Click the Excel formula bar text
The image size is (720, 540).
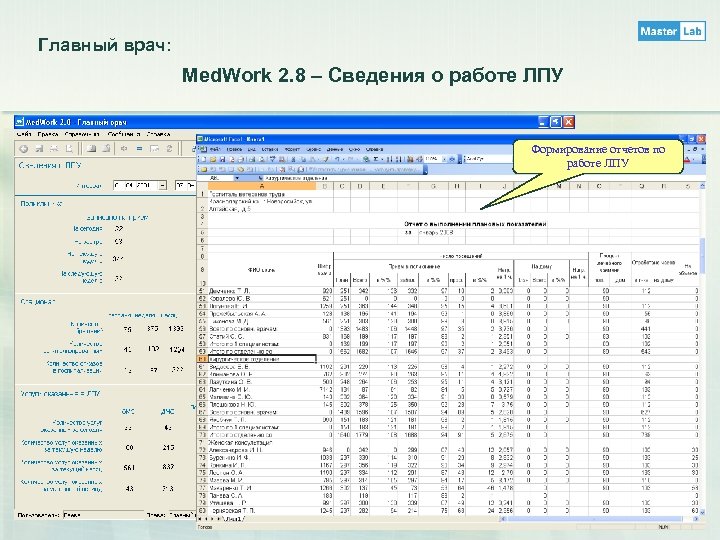296,178
